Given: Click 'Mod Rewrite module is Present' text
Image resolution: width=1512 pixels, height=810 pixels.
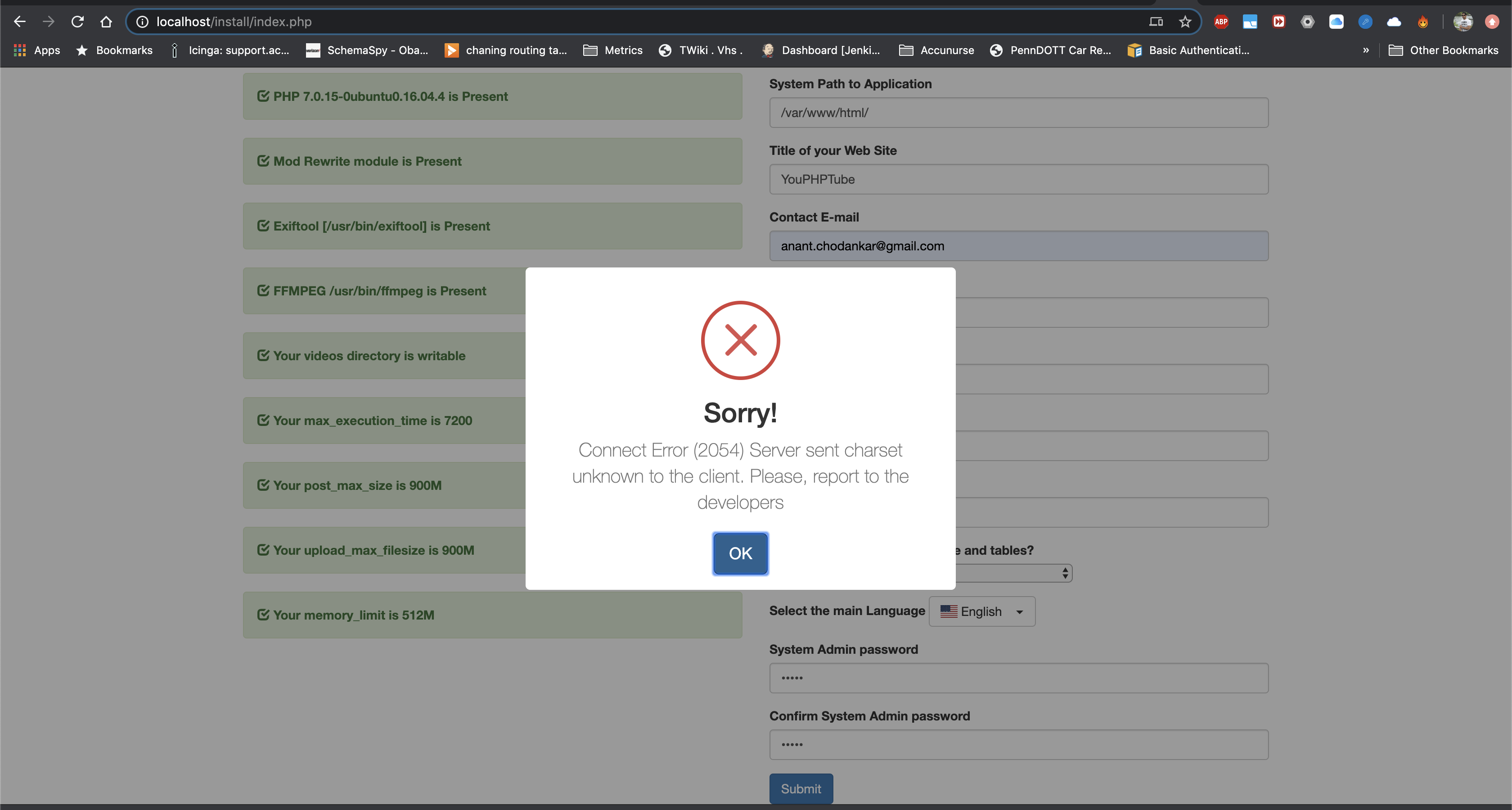Looking at the screenshot, I should [x=368, y=161].
